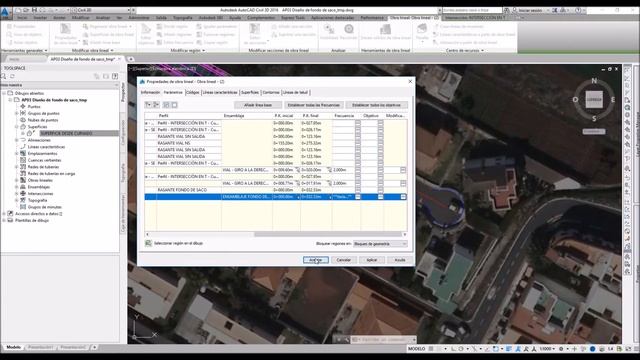Screen dimensions: 640x360
Task: Open the Bloquear regiones en dropdown
Action: 380,244
